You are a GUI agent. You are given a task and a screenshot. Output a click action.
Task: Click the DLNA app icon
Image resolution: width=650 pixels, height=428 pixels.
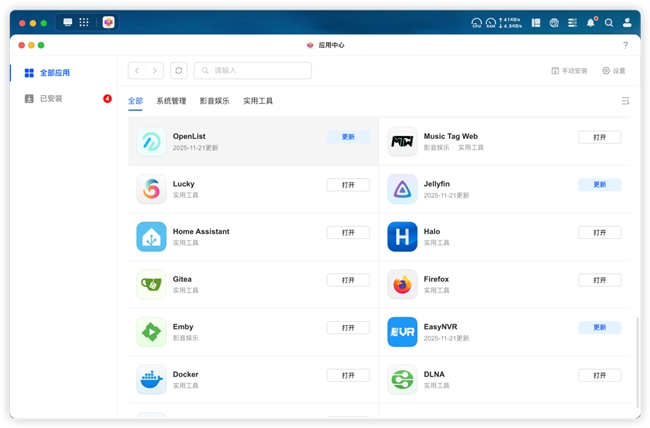click(x=402, y=379)
